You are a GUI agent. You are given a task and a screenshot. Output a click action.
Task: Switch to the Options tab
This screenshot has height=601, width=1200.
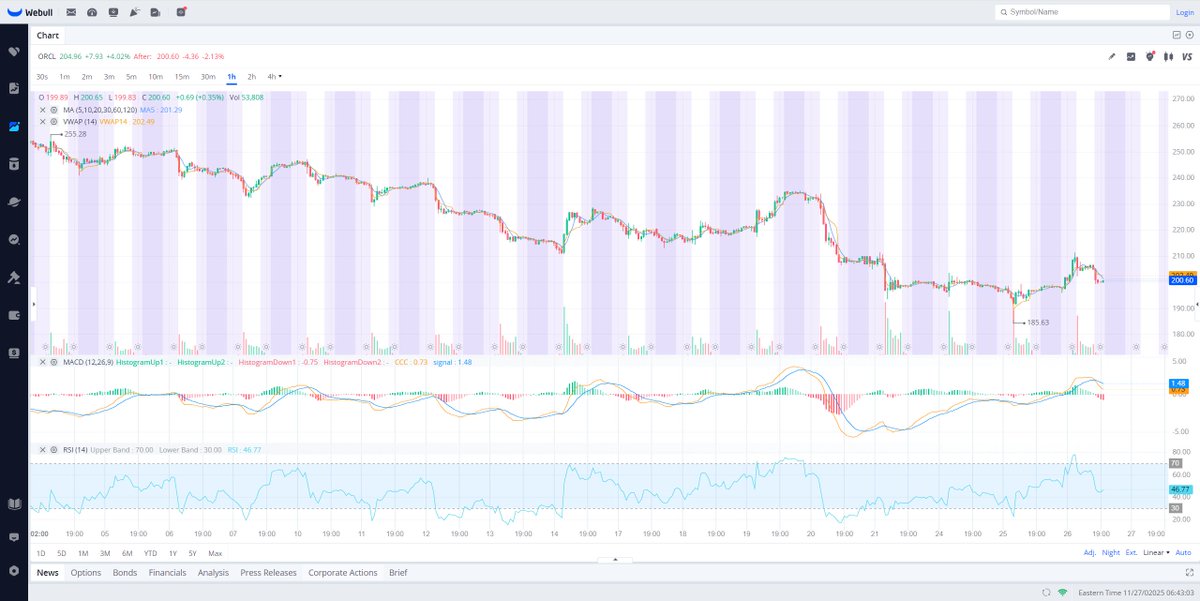pyautogui.click(x=86, y=573)
